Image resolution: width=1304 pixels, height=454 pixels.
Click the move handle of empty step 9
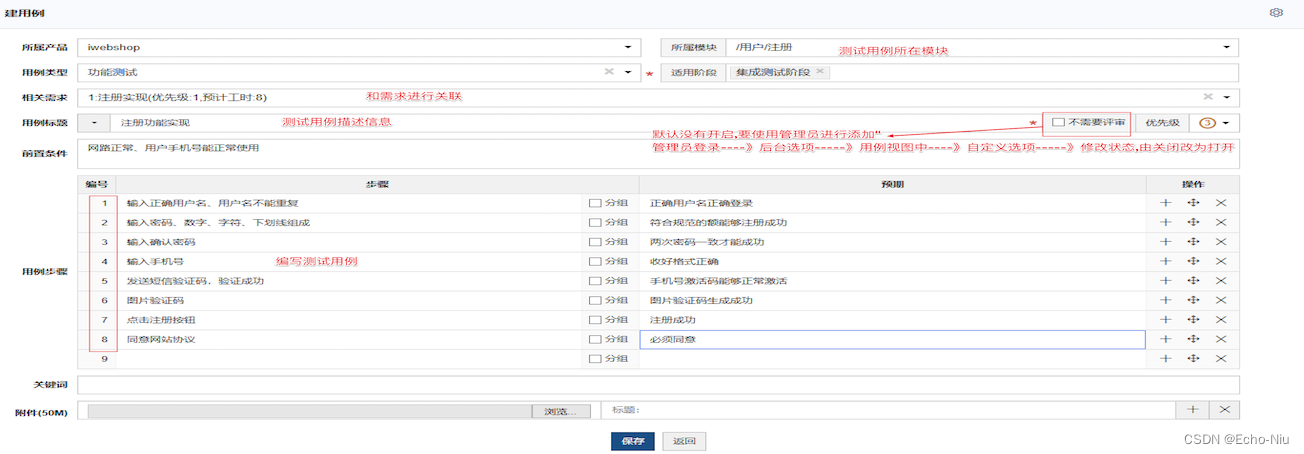[x=1193, y=358]
